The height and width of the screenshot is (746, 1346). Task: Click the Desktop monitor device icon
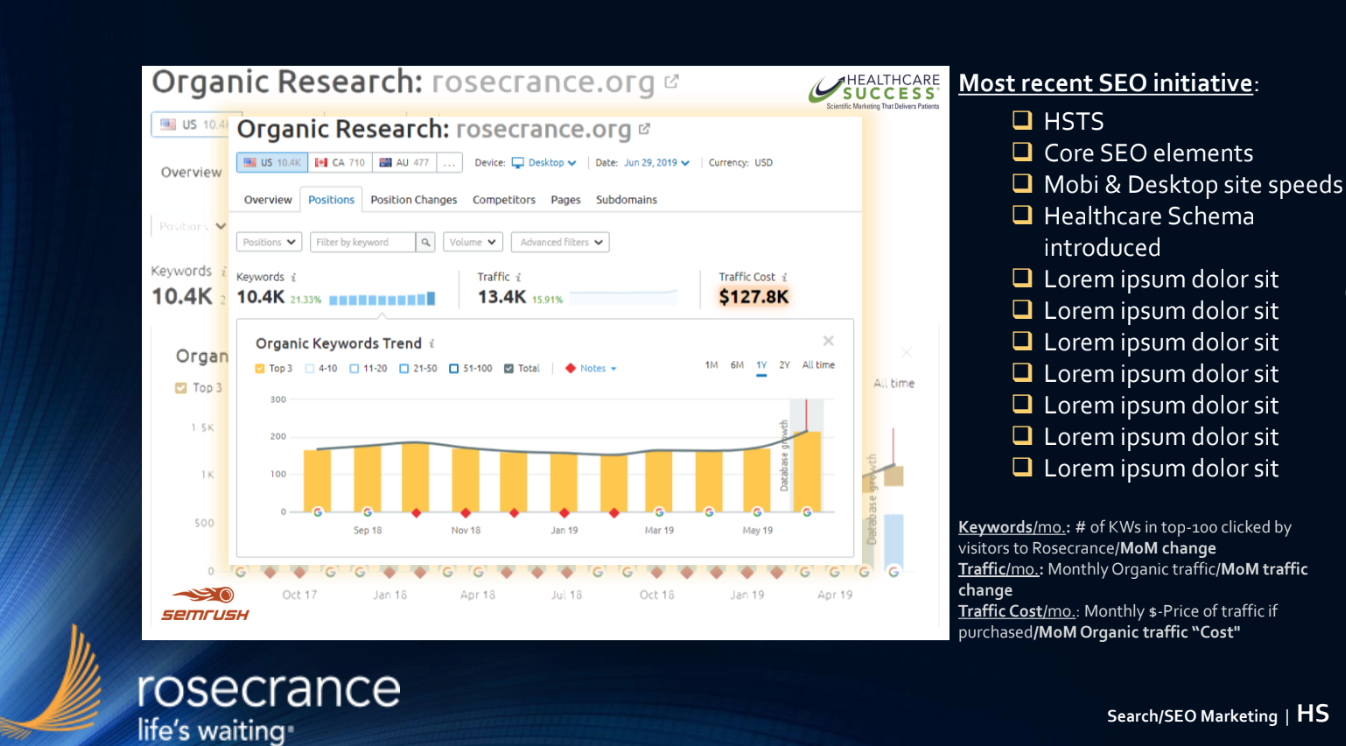[x=518, y=163]
